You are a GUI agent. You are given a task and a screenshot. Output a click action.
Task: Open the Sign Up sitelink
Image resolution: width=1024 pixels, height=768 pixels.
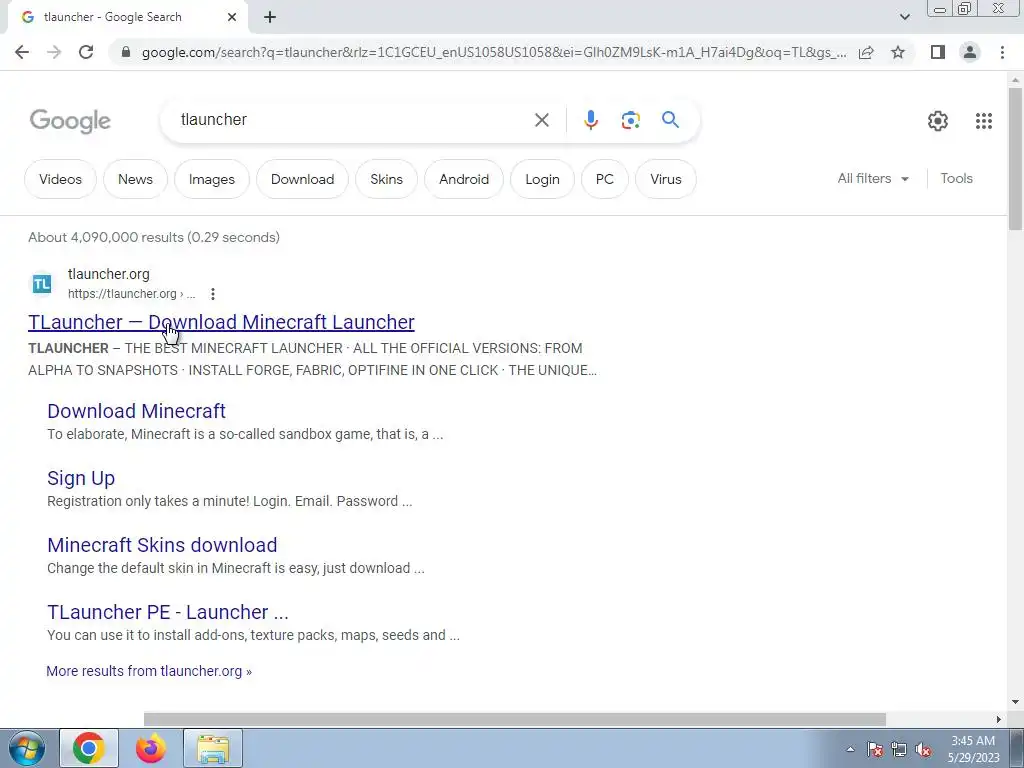point(81,478)
